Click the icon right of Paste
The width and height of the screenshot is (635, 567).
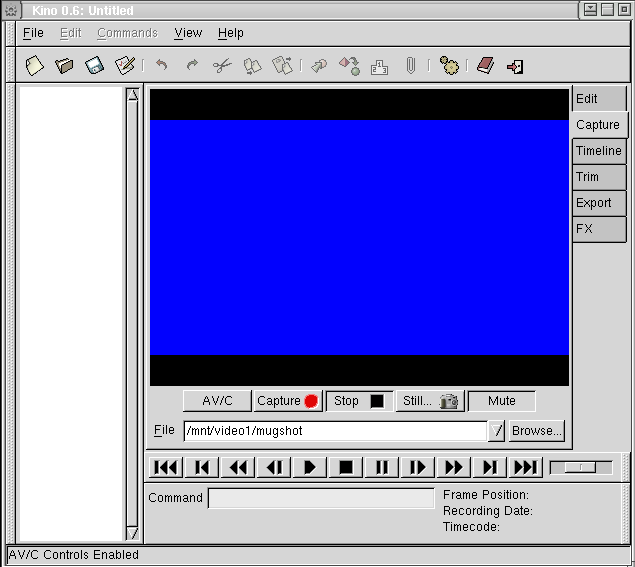pyautogui.click(x=319, y=66)
